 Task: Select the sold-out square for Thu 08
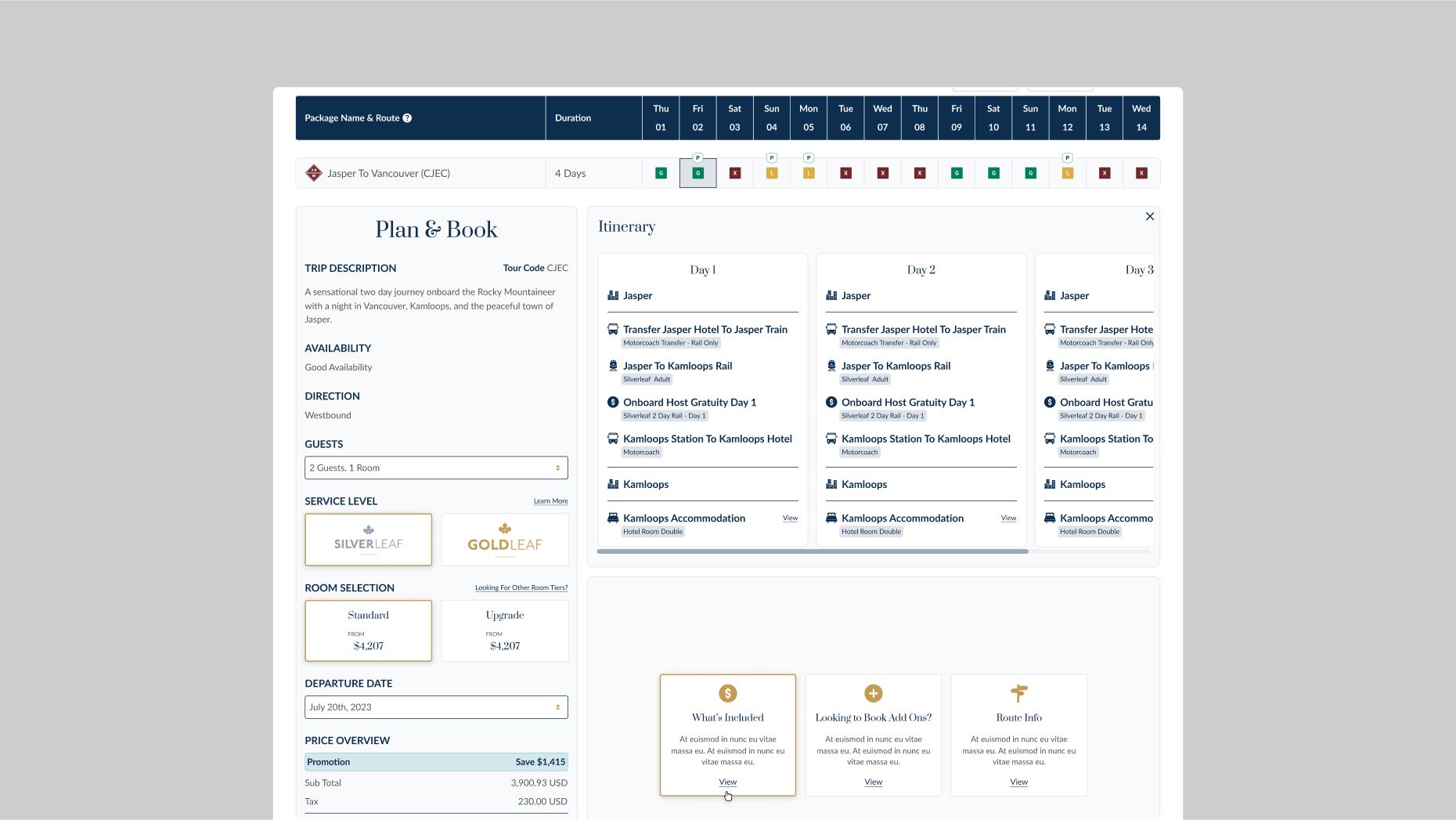point(920,173)
